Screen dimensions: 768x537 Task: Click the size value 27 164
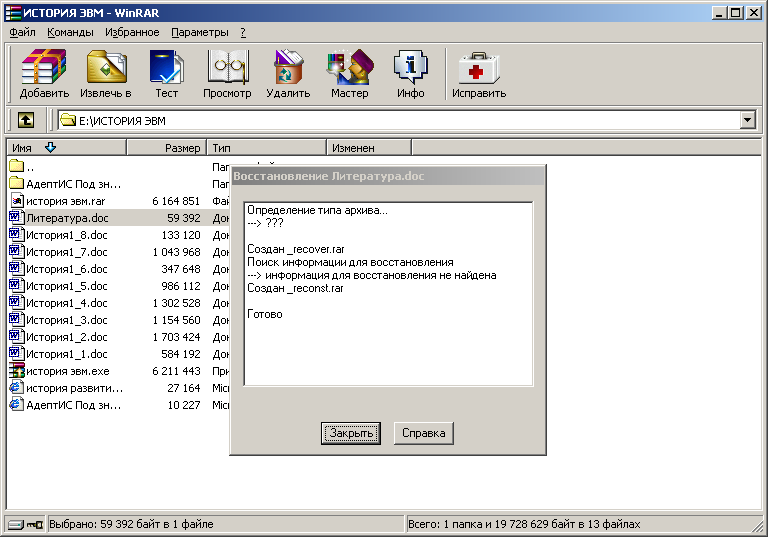184,388
